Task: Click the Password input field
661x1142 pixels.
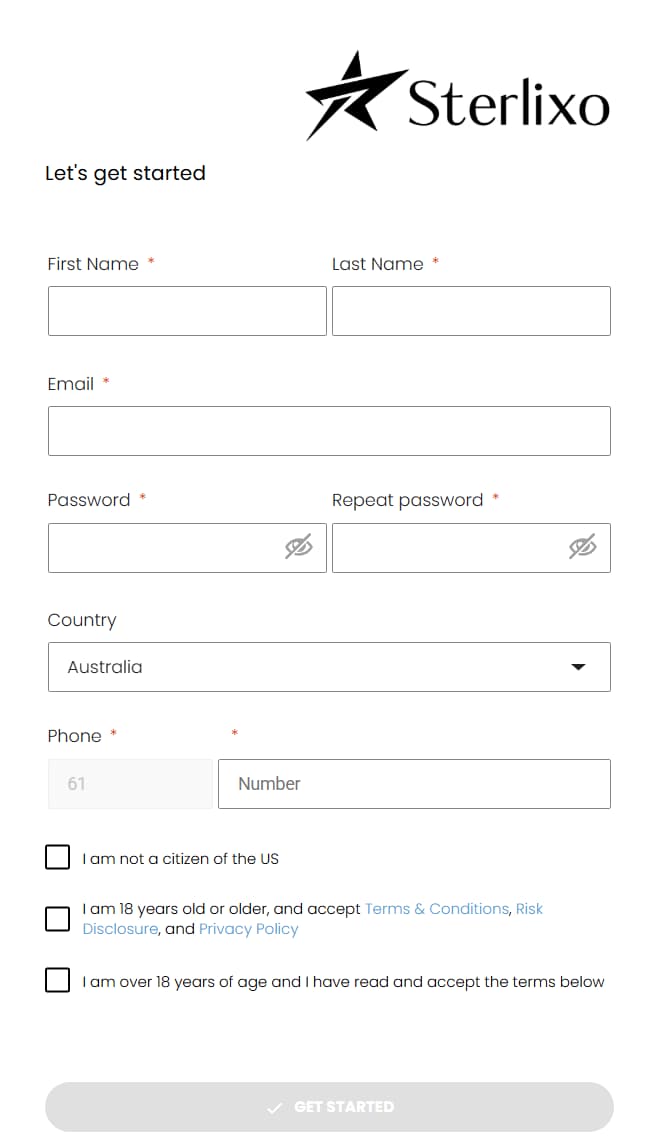Action: pos(165,548)
